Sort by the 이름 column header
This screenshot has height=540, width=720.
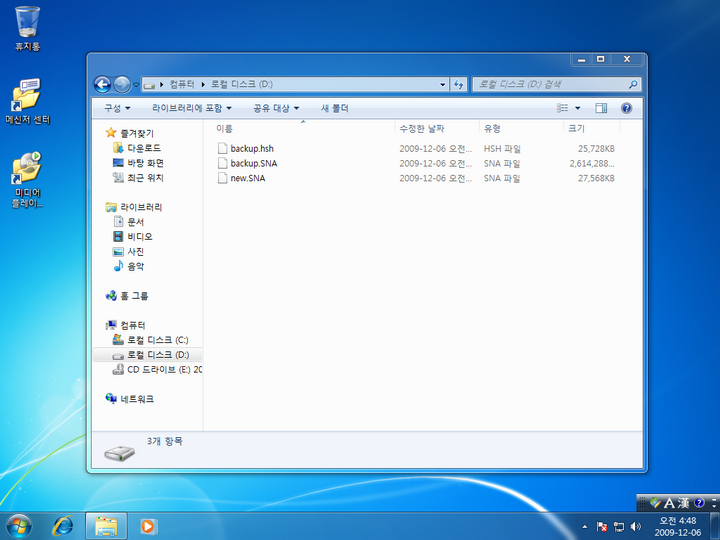pos(303,129)
